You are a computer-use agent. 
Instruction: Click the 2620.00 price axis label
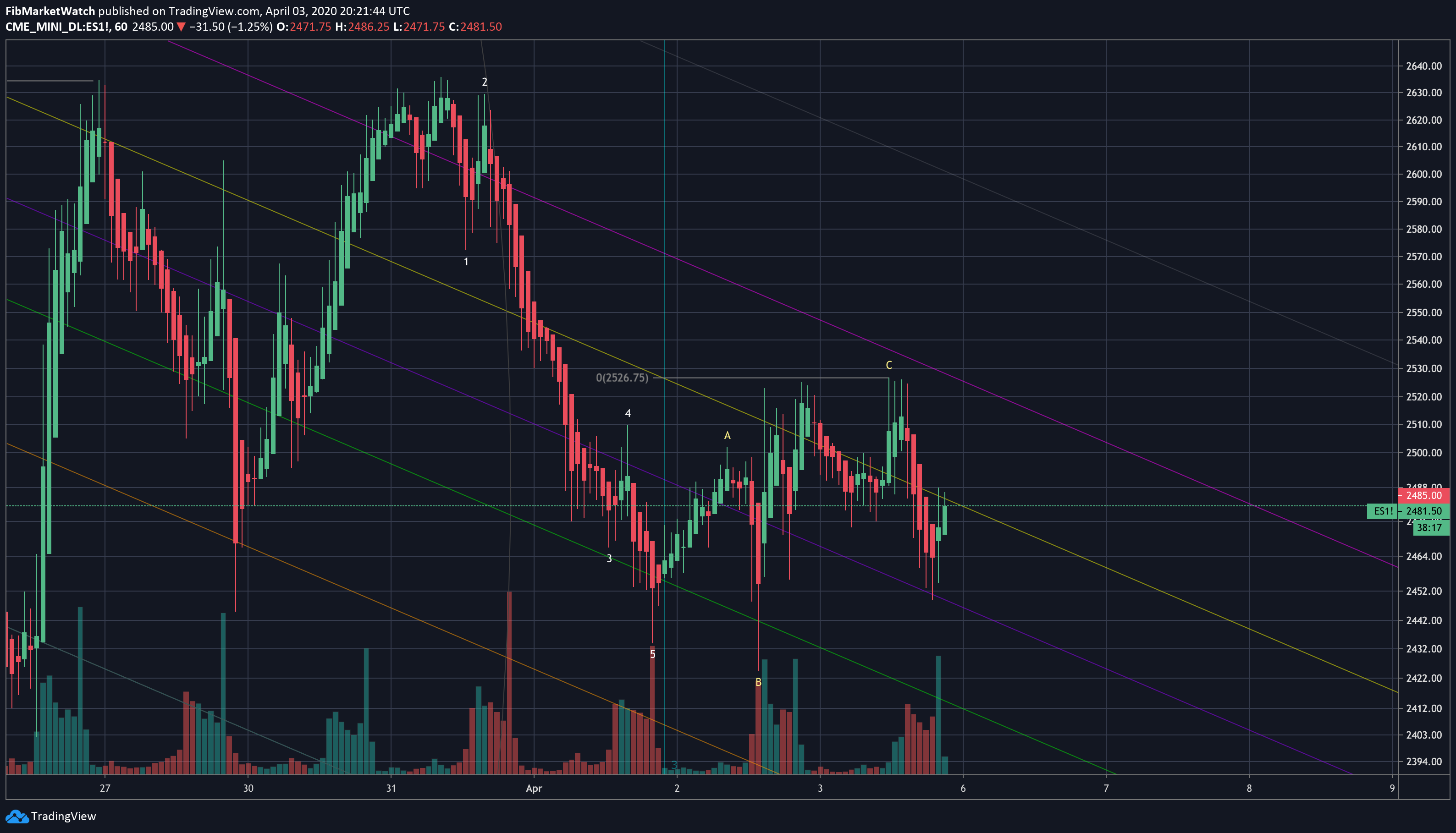(x=1424, y=120)
